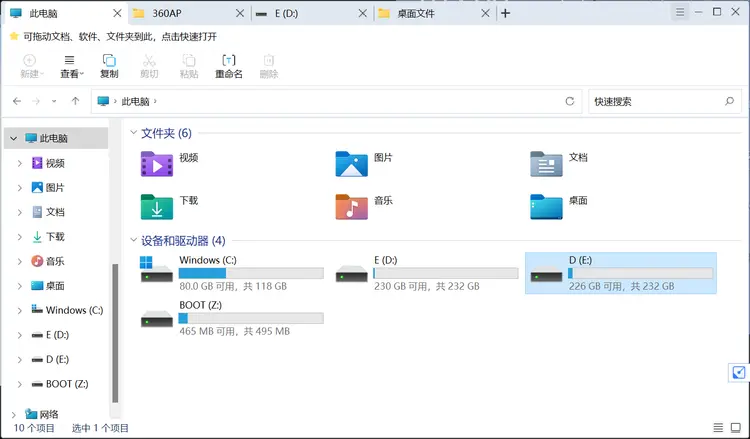Image resolution: width=750 pixels, height=439 pixels.
Task: Open the Music (音乐) folder icon
Action: 352,207
